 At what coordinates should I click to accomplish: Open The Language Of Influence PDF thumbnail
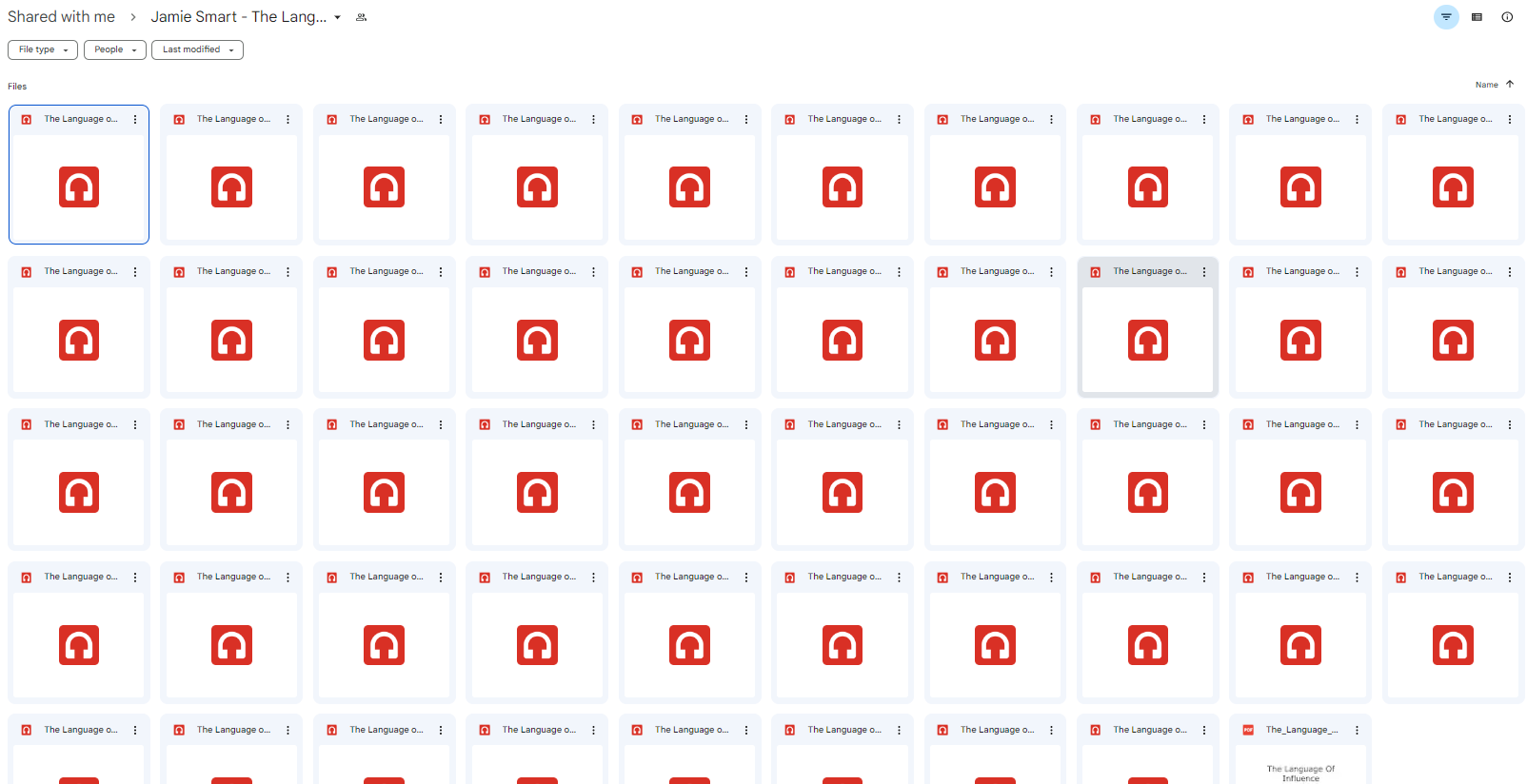pos(1300,765)
